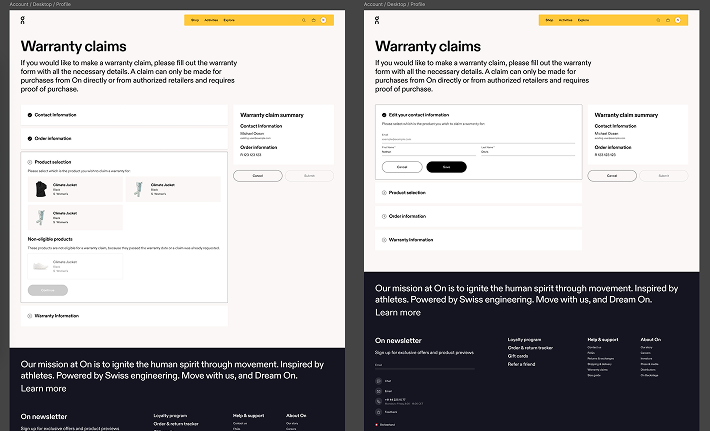Image resolution: width=710 pixels, height=431 pixels.
Task: Open Order & return tracker in right footer
Action: pos(530,348)
